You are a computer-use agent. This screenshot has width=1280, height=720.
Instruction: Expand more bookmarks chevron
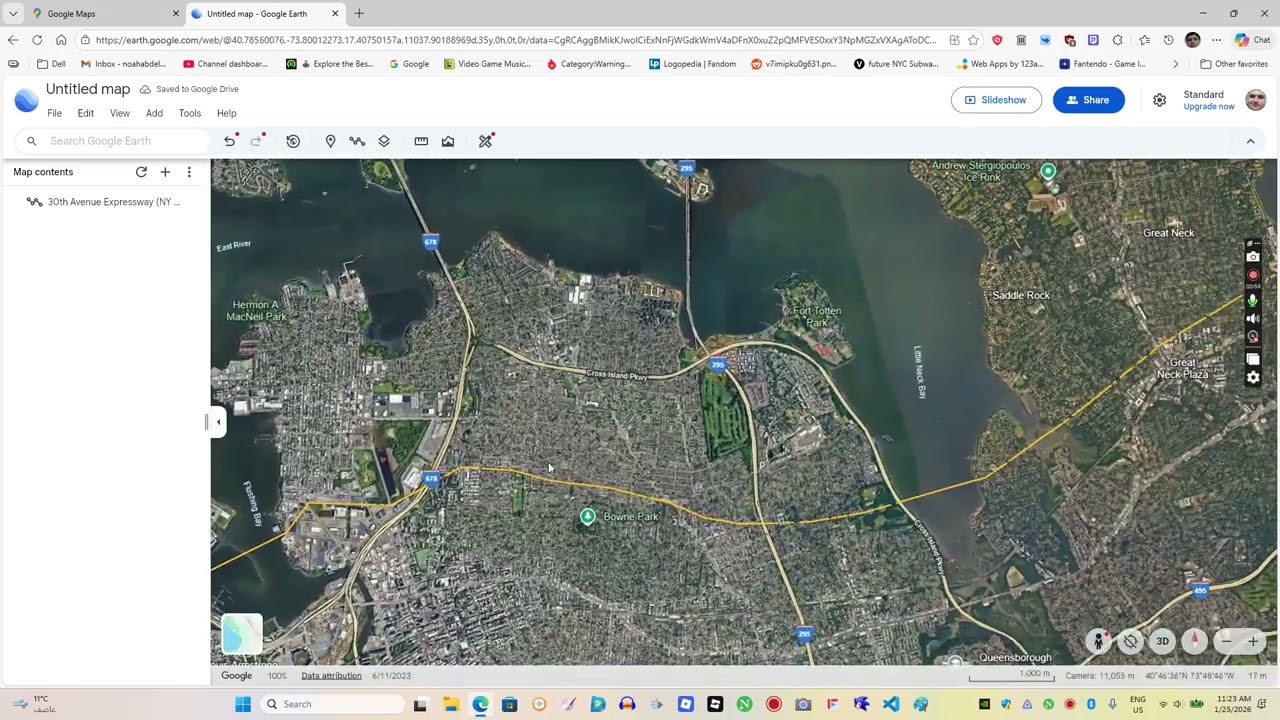pos(1176,64)
